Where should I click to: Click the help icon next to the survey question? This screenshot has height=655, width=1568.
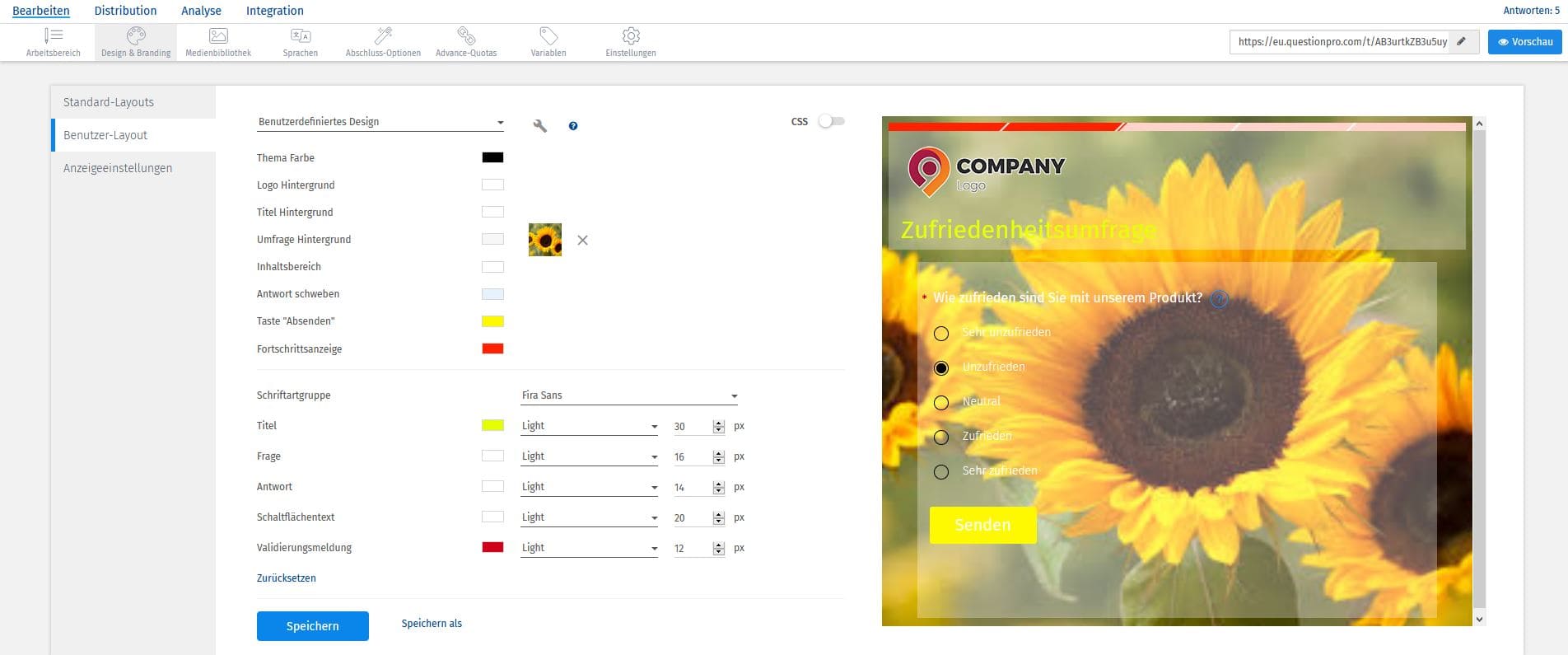pyautogui.click(x=1220, y=299)
